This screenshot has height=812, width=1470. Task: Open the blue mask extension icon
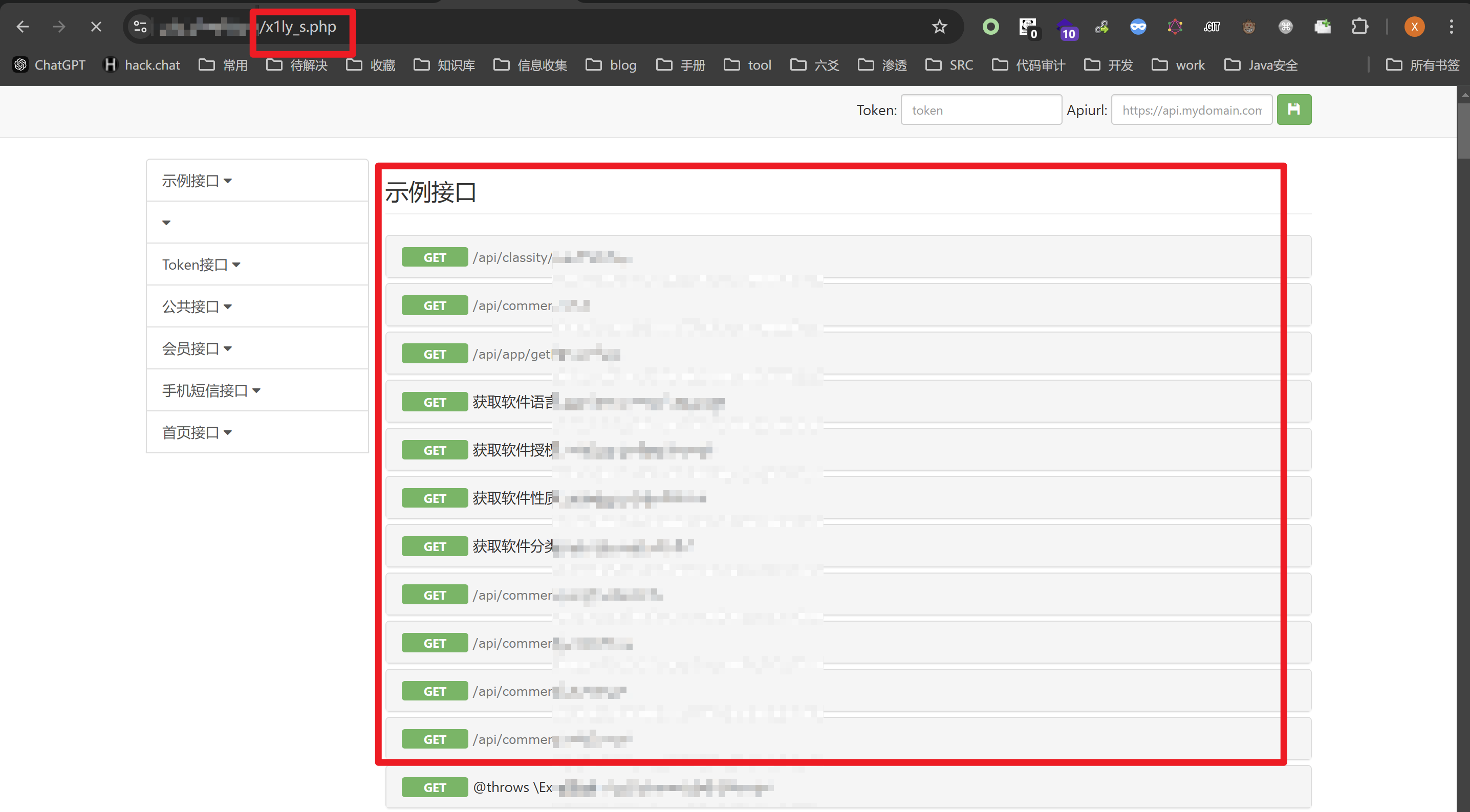click(1138, 27)
